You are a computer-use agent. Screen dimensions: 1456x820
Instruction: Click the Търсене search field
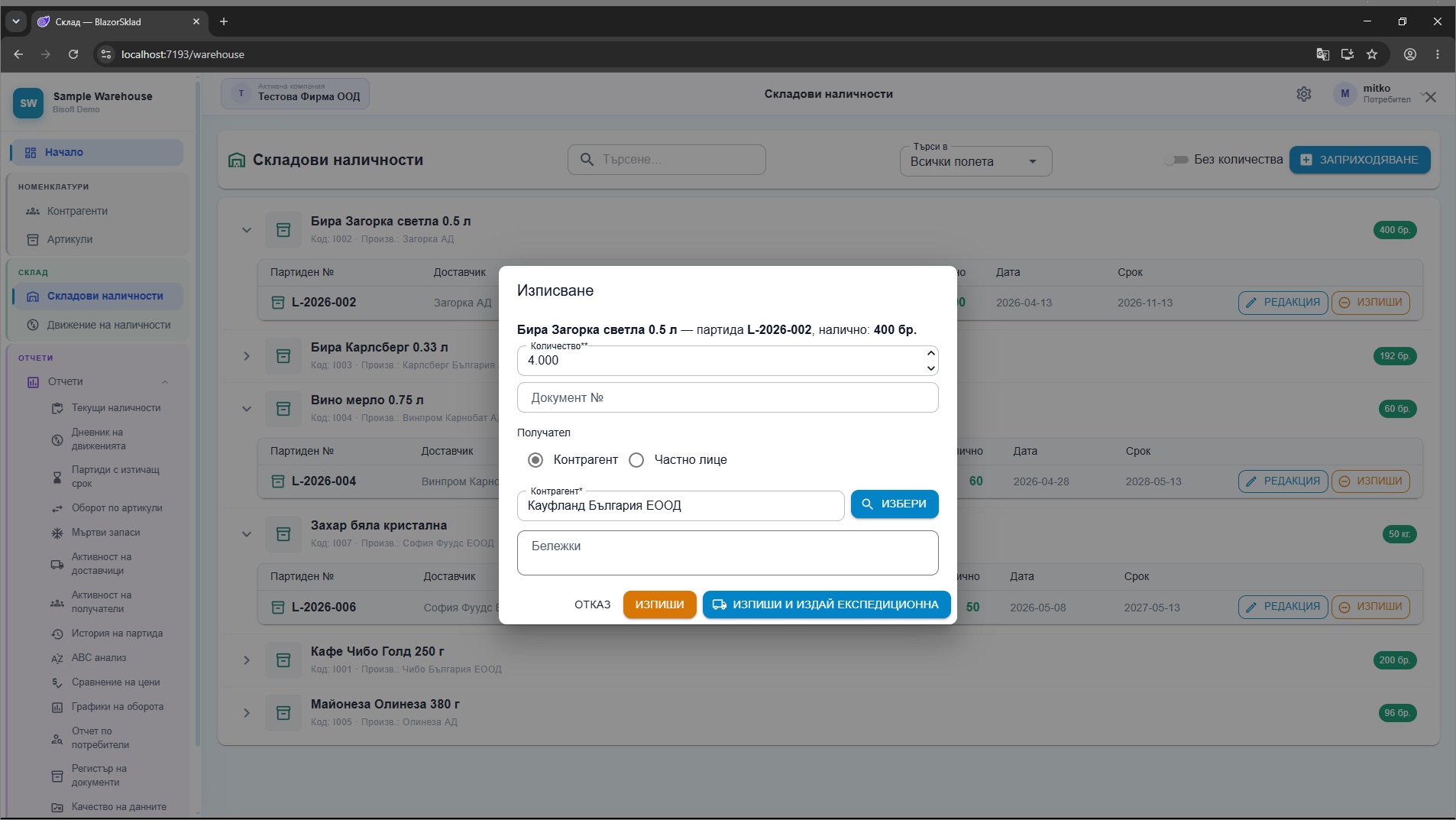(667, 160)
